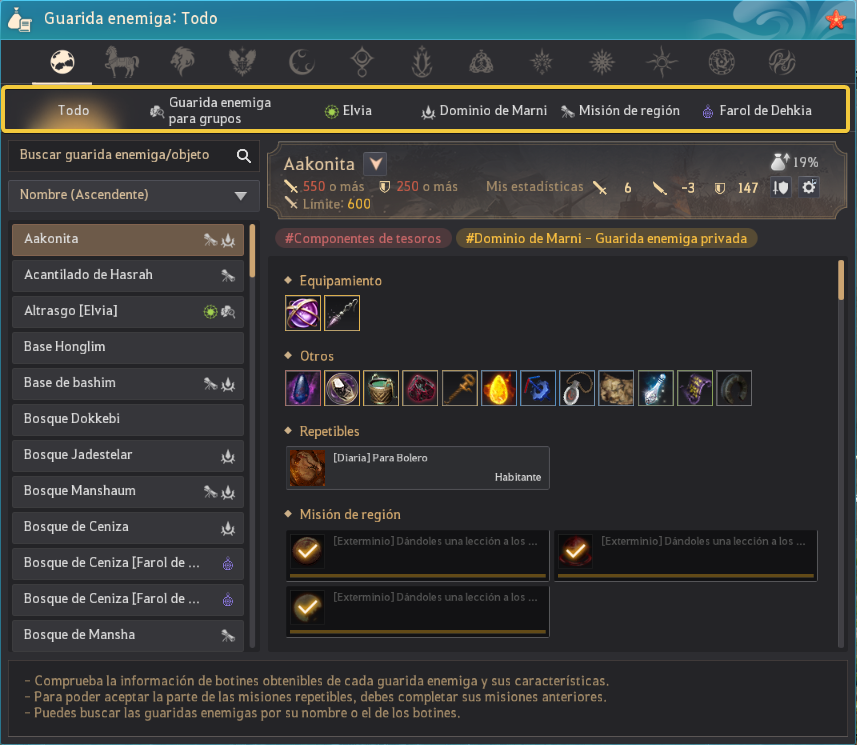Toggle first checked Exterminio region mission
This screenshot has height=745, width=857.
307,551
